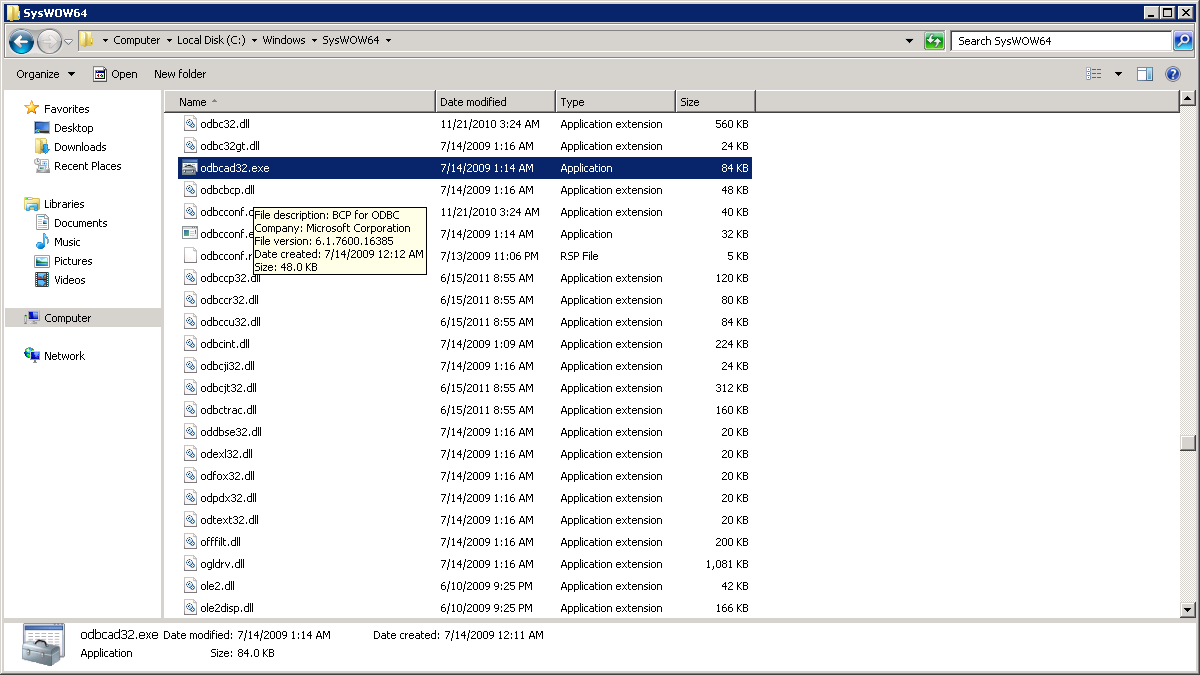Click the green Refresh button by address bar
The image size is (1200, 675).
click(934, 41)
